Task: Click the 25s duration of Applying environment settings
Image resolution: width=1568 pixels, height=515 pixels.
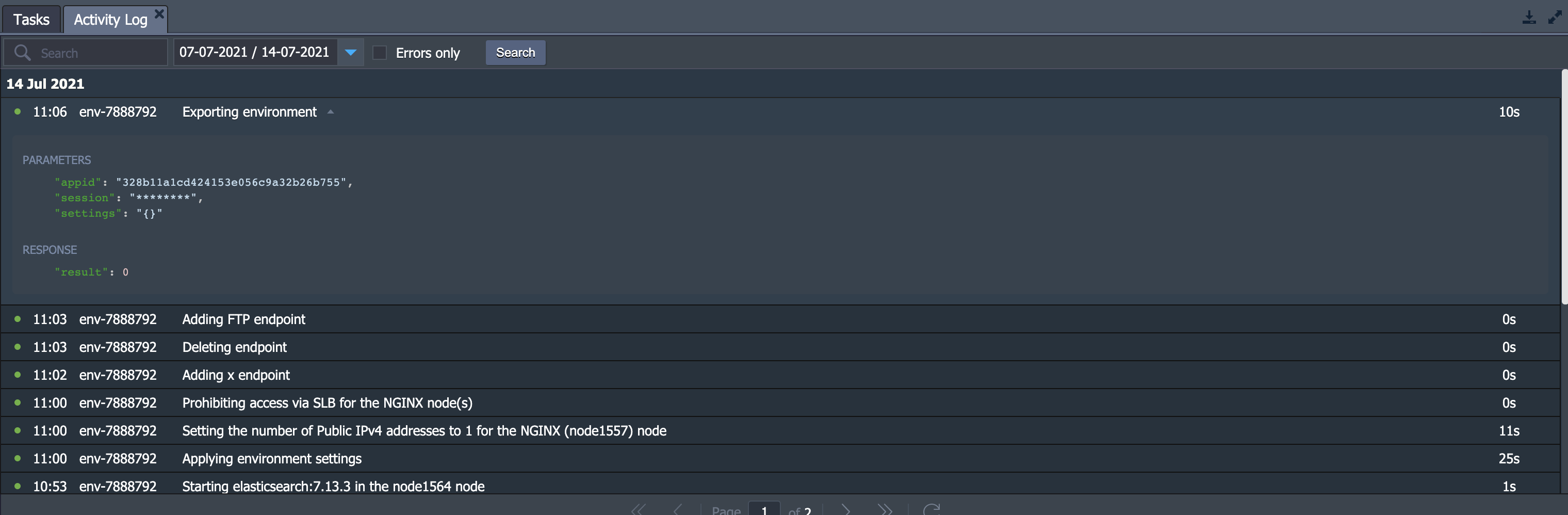Action: (x=1508, y=459)
